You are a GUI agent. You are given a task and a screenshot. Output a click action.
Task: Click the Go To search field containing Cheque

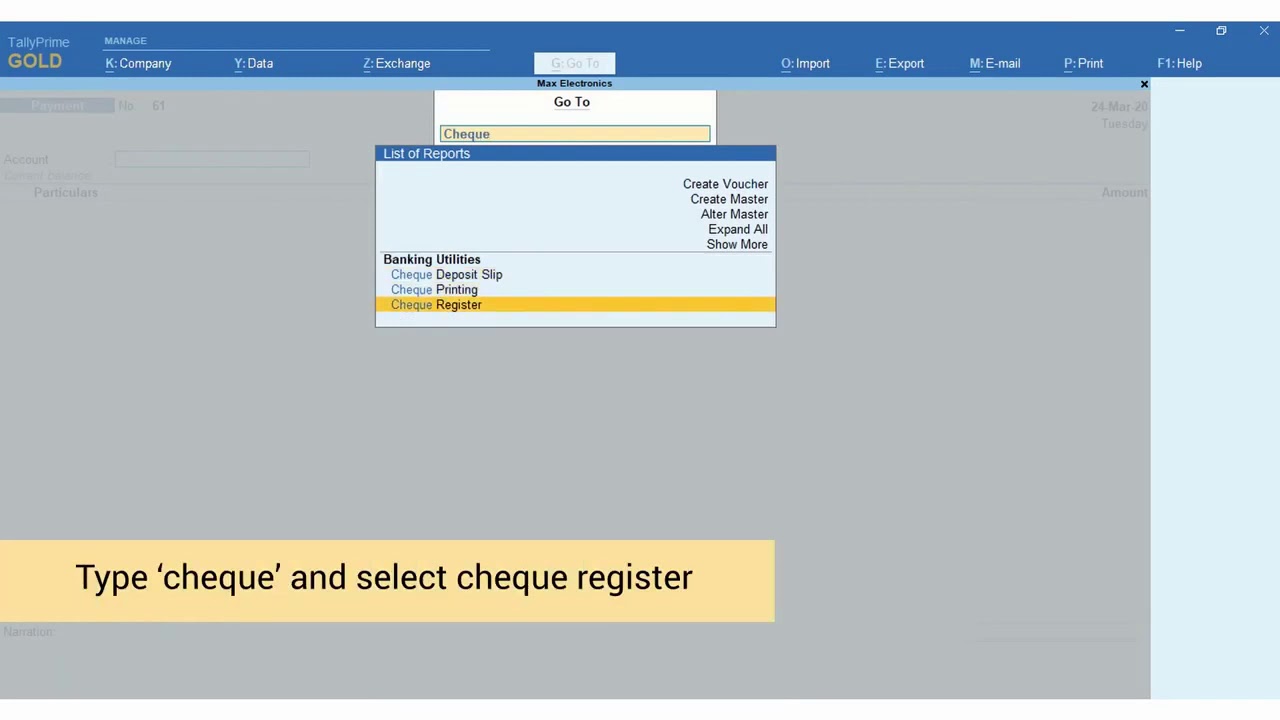pyautogui.click(x=575, y=134)
